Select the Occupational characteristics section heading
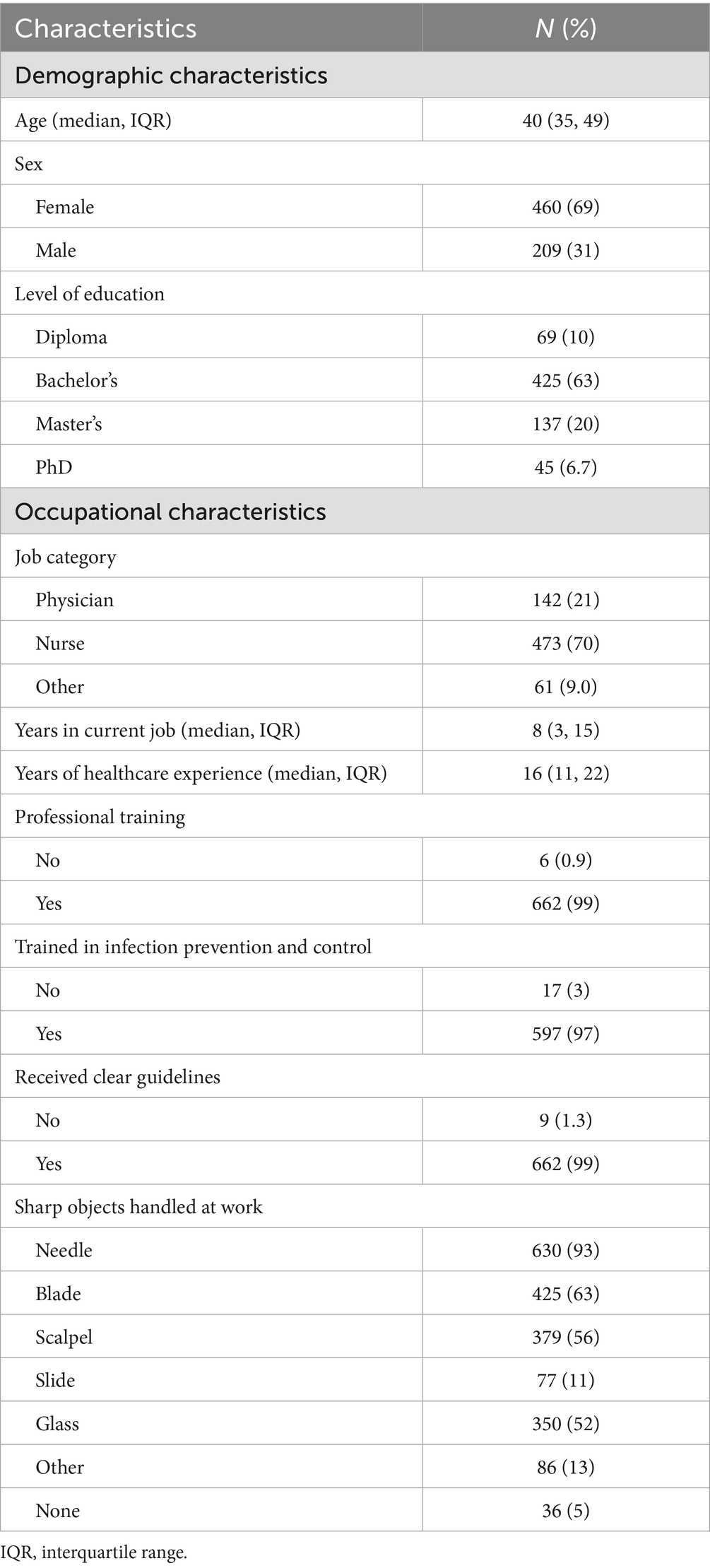 (170, 512)
